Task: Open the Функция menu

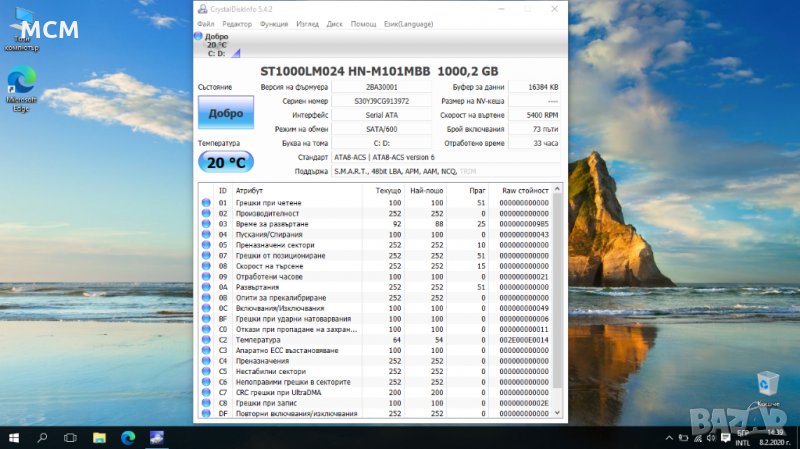Action: coord(273,23)
